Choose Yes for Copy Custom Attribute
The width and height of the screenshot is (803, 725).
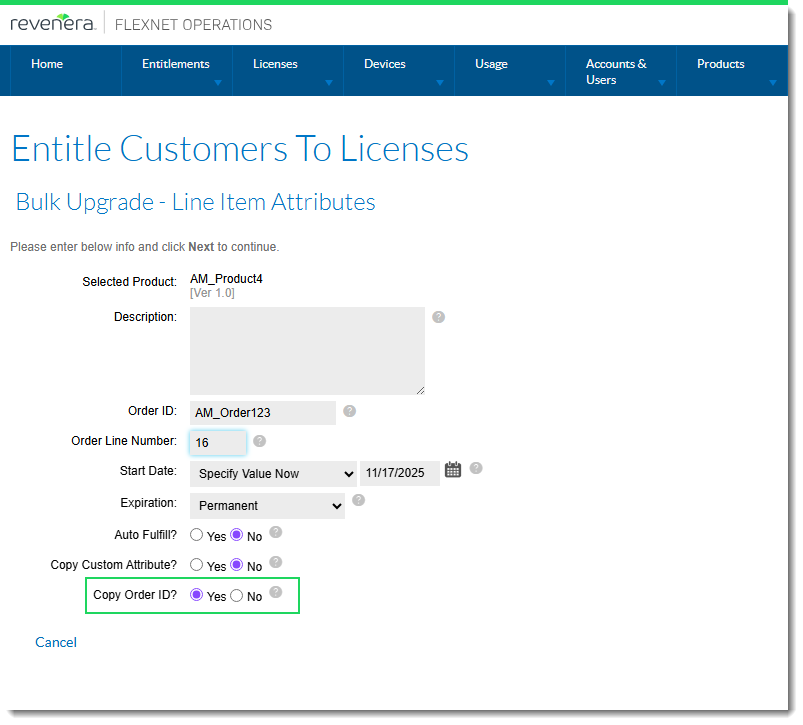point(197,565)
